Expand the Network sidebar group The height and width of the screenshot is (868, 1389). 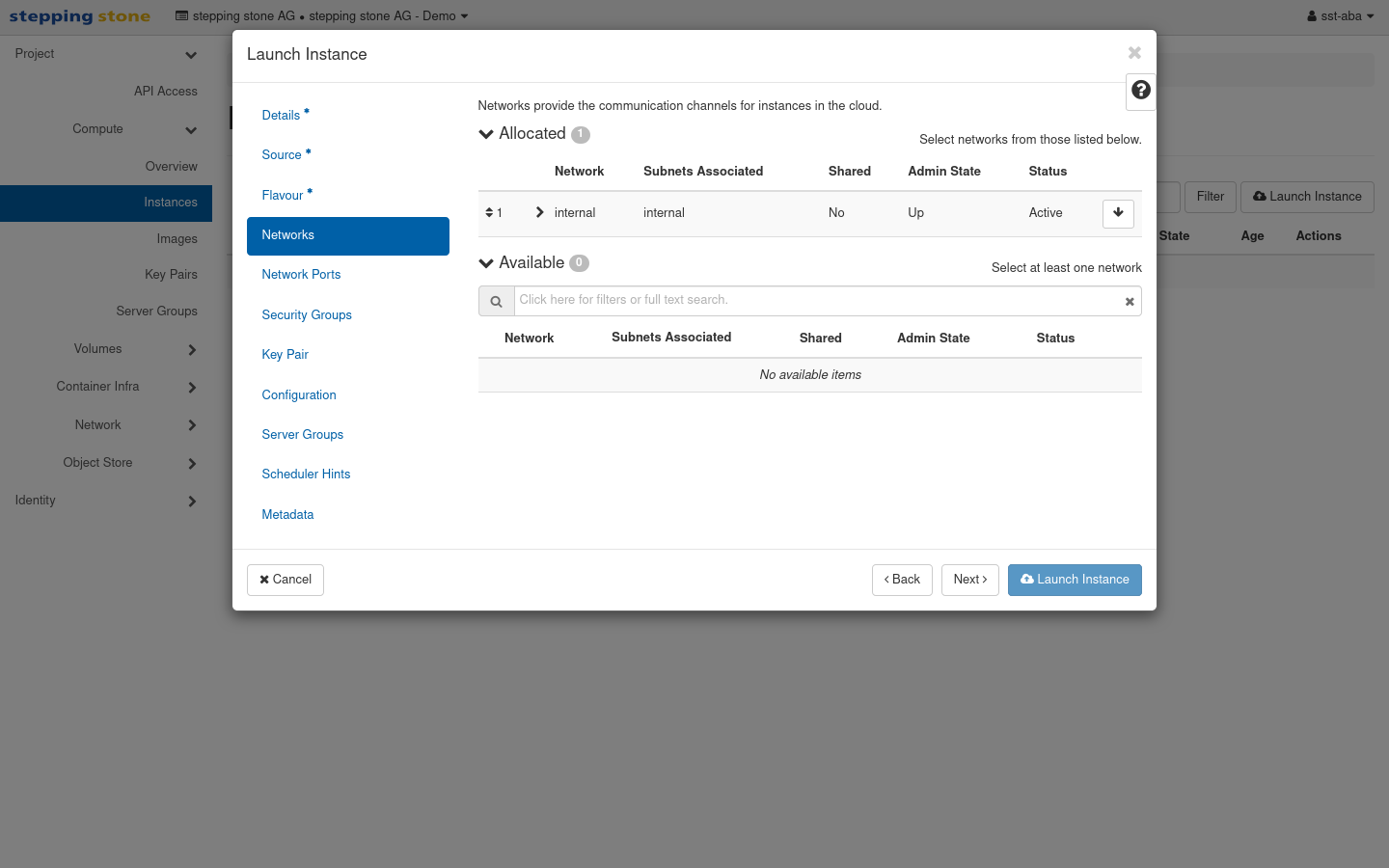(x=106, y=425)
